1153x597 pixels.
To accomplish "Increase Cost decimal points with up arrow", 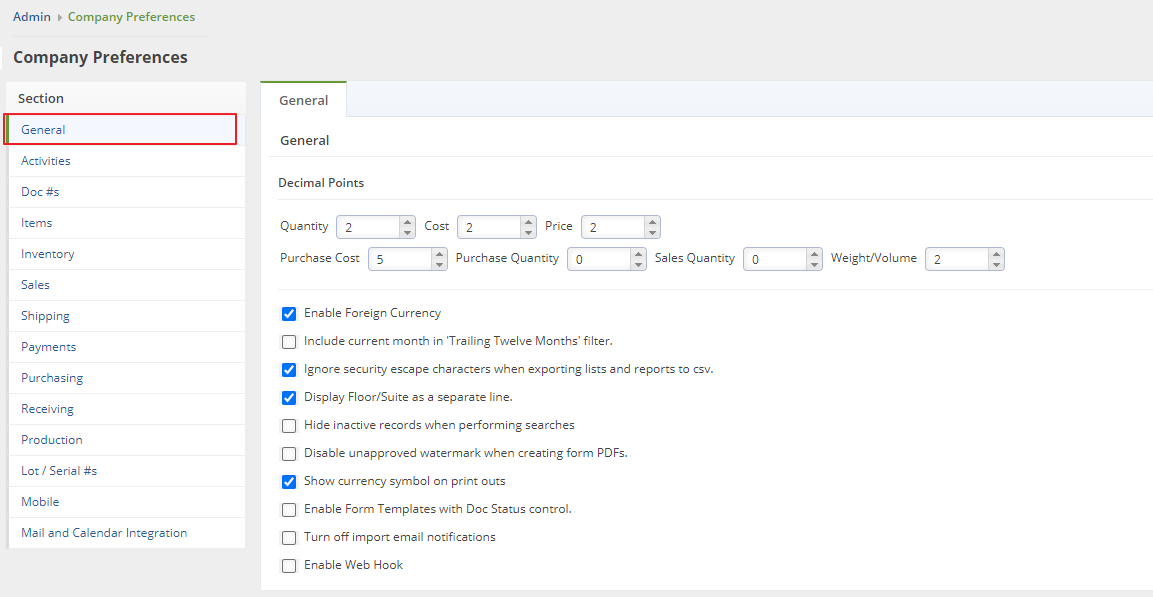I will pos(528,221).
